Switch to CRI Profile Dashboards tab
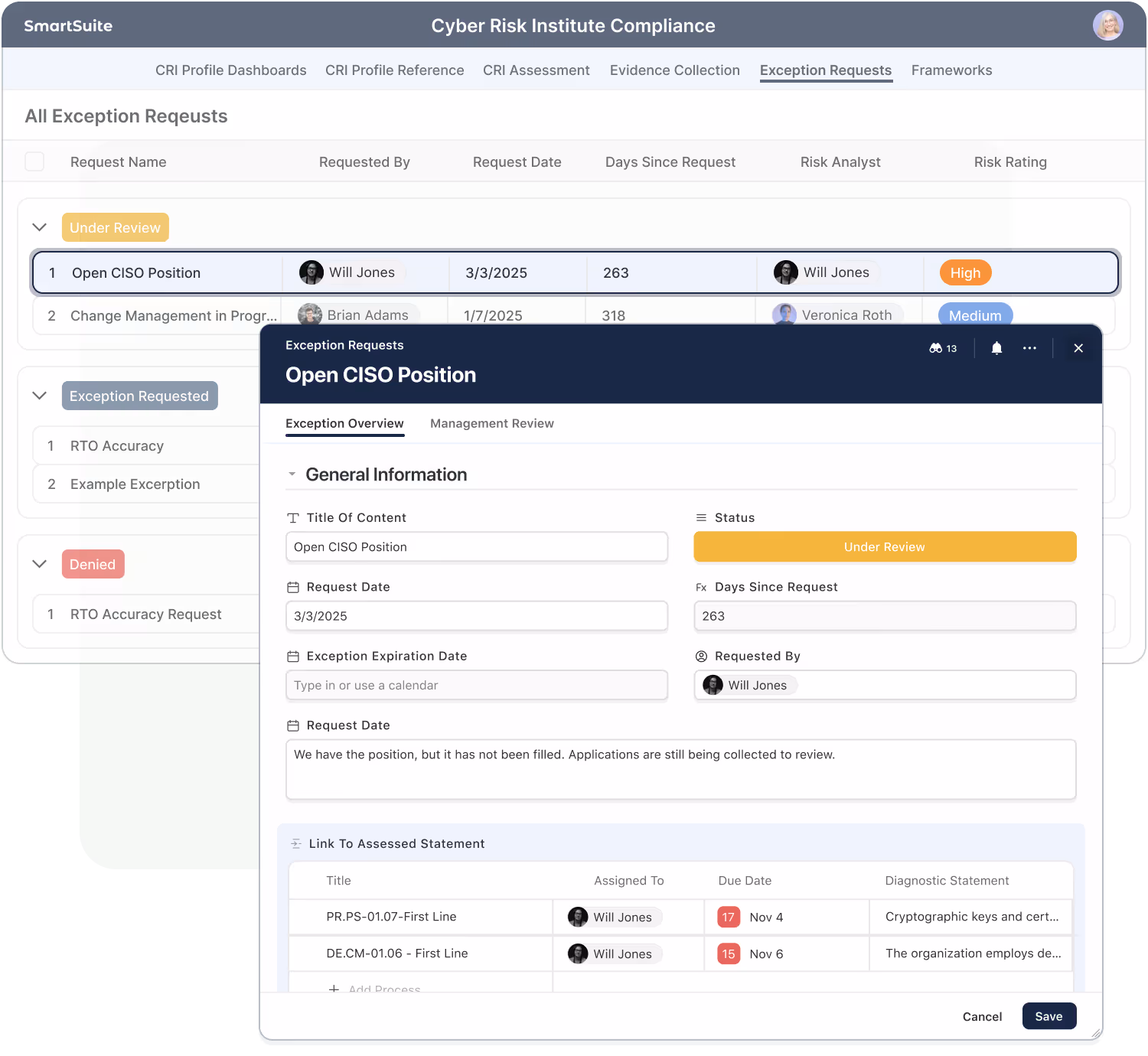This screenshot has height=1056, width=1148. point(231,70)
